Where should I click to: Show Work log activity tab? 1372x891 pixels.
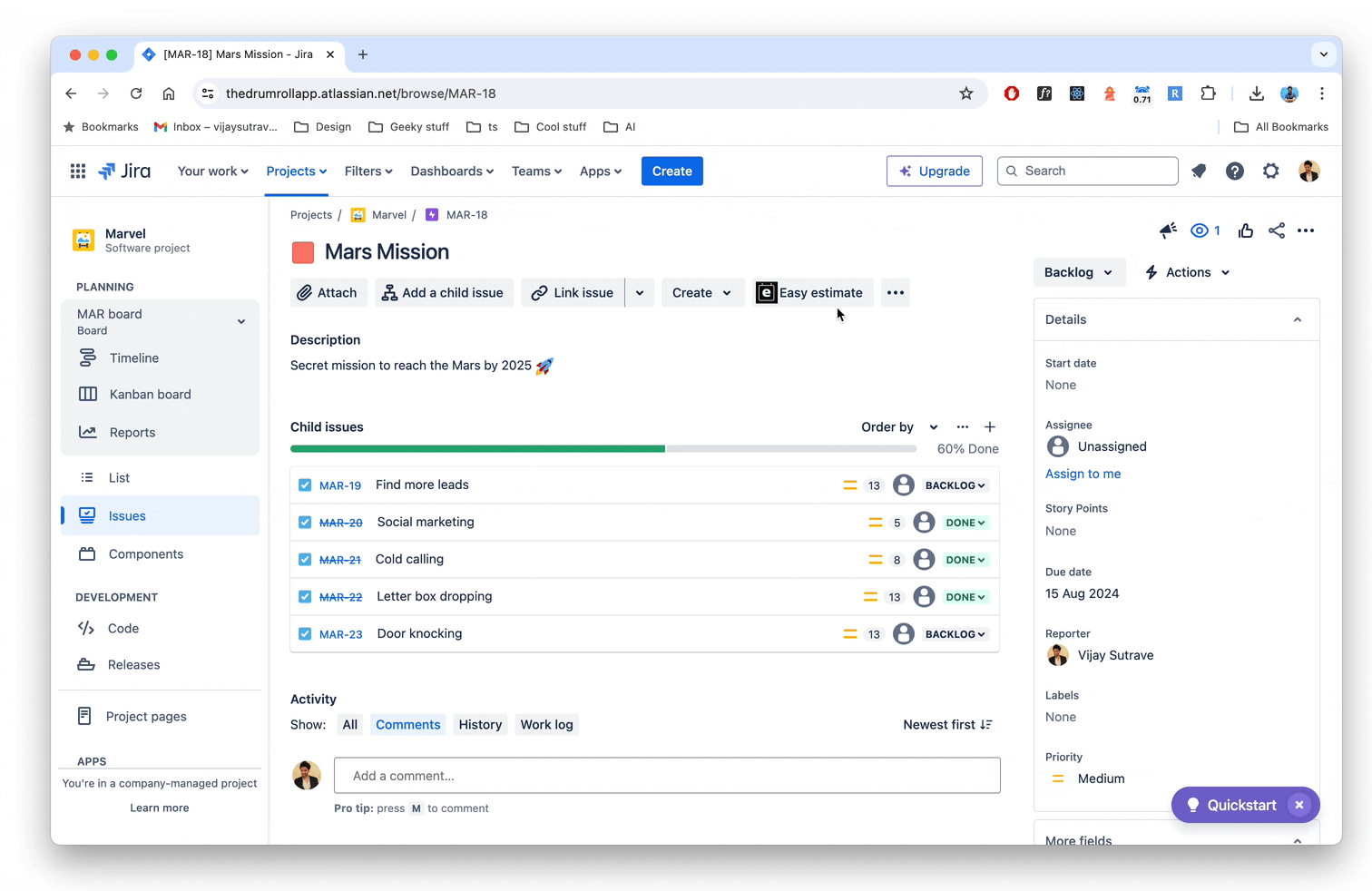[546, 724]
